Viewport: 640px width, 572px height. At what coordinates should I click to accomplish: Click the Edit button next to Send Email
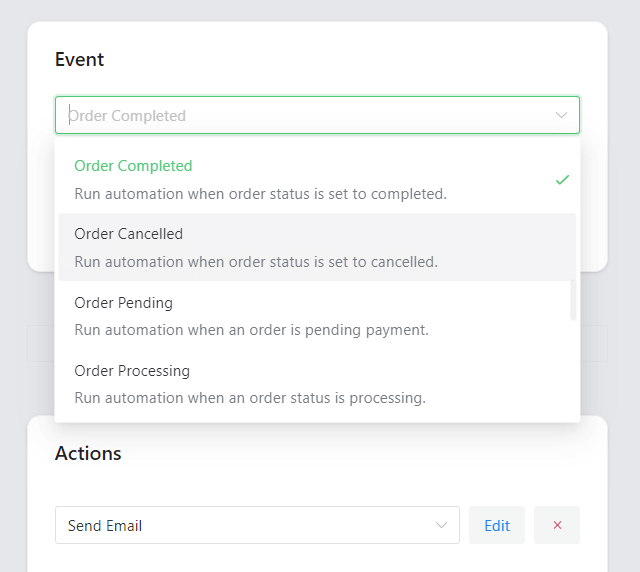497,525
